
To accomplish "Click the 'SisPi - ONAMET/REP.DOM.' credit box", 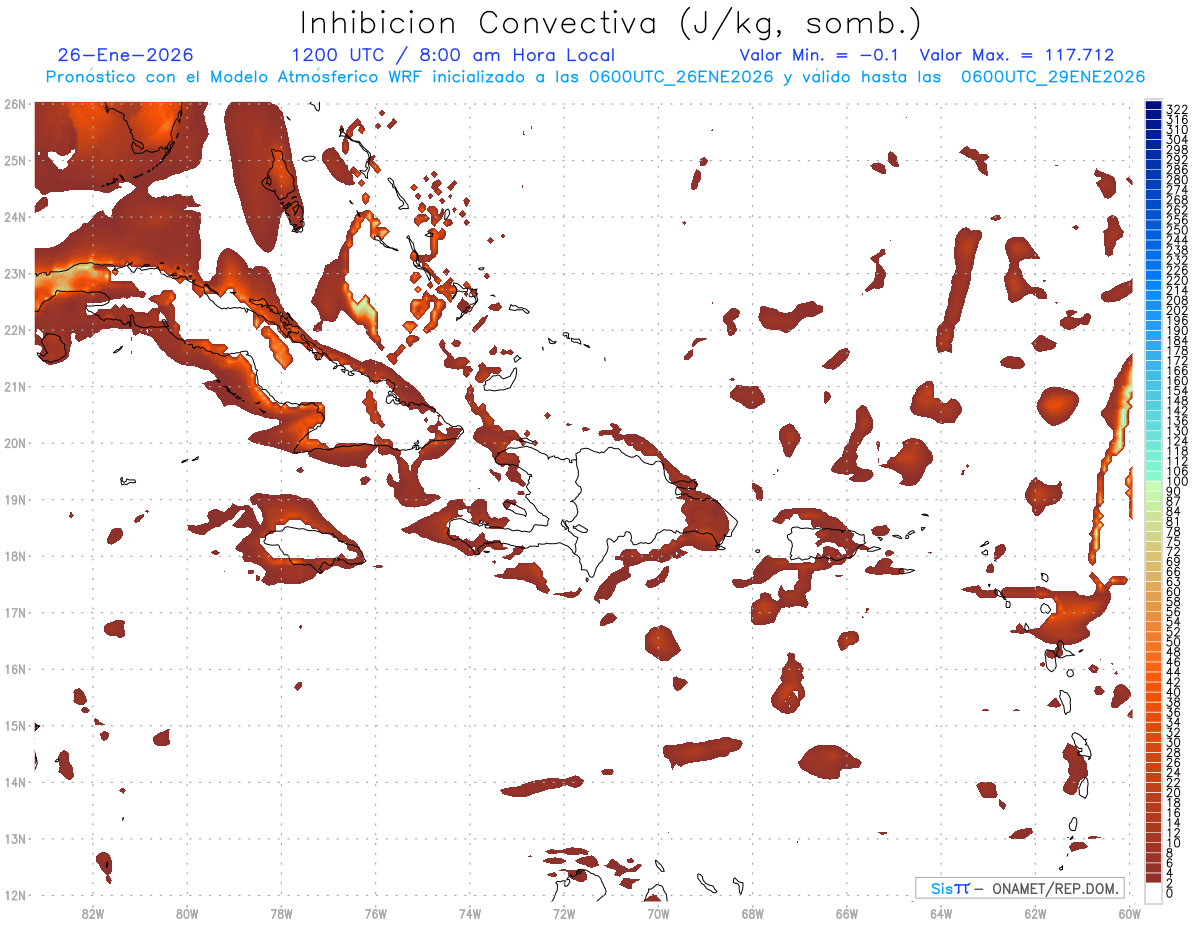I will pyautogui.click(x=1020, y=888).
